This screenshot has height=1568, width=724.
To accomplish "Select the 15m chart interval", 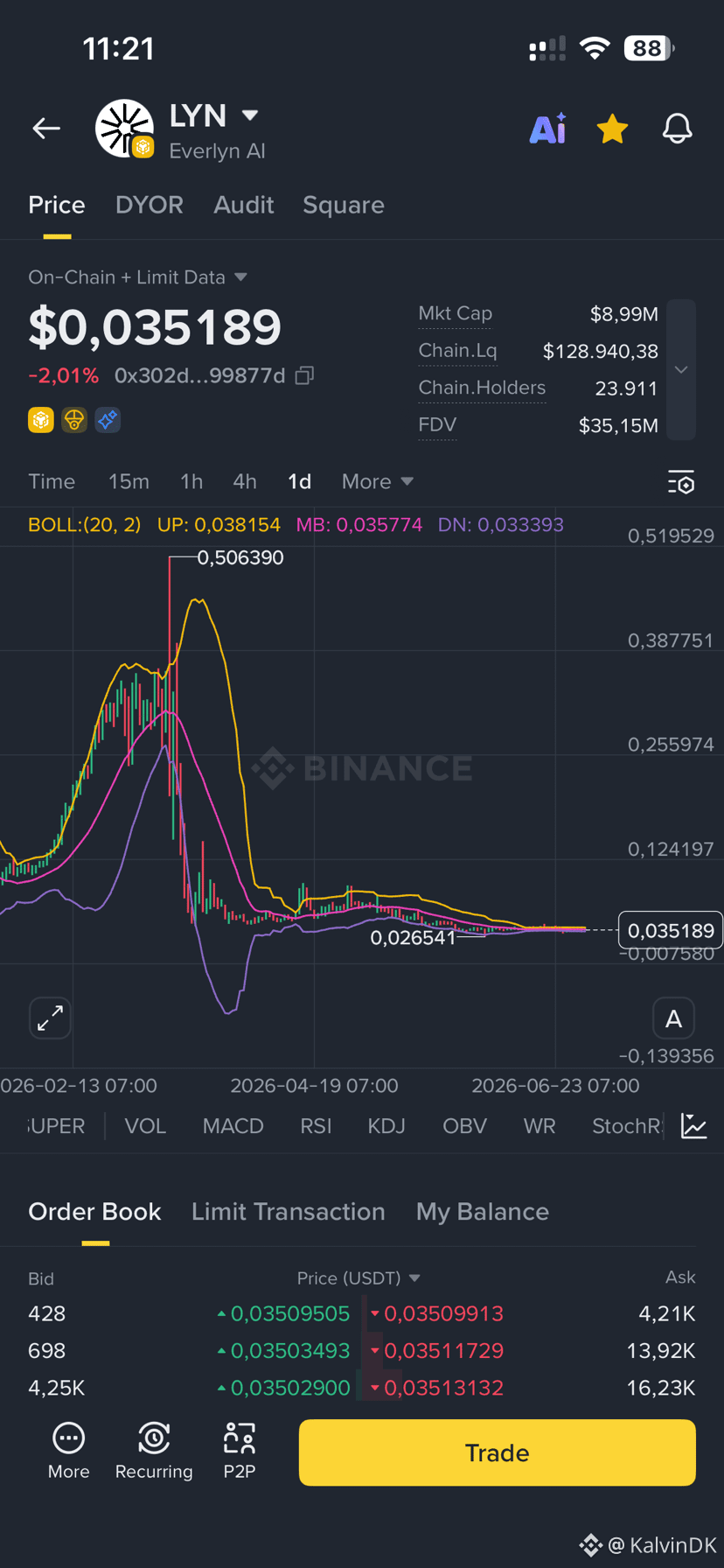I will click(129, 481).
